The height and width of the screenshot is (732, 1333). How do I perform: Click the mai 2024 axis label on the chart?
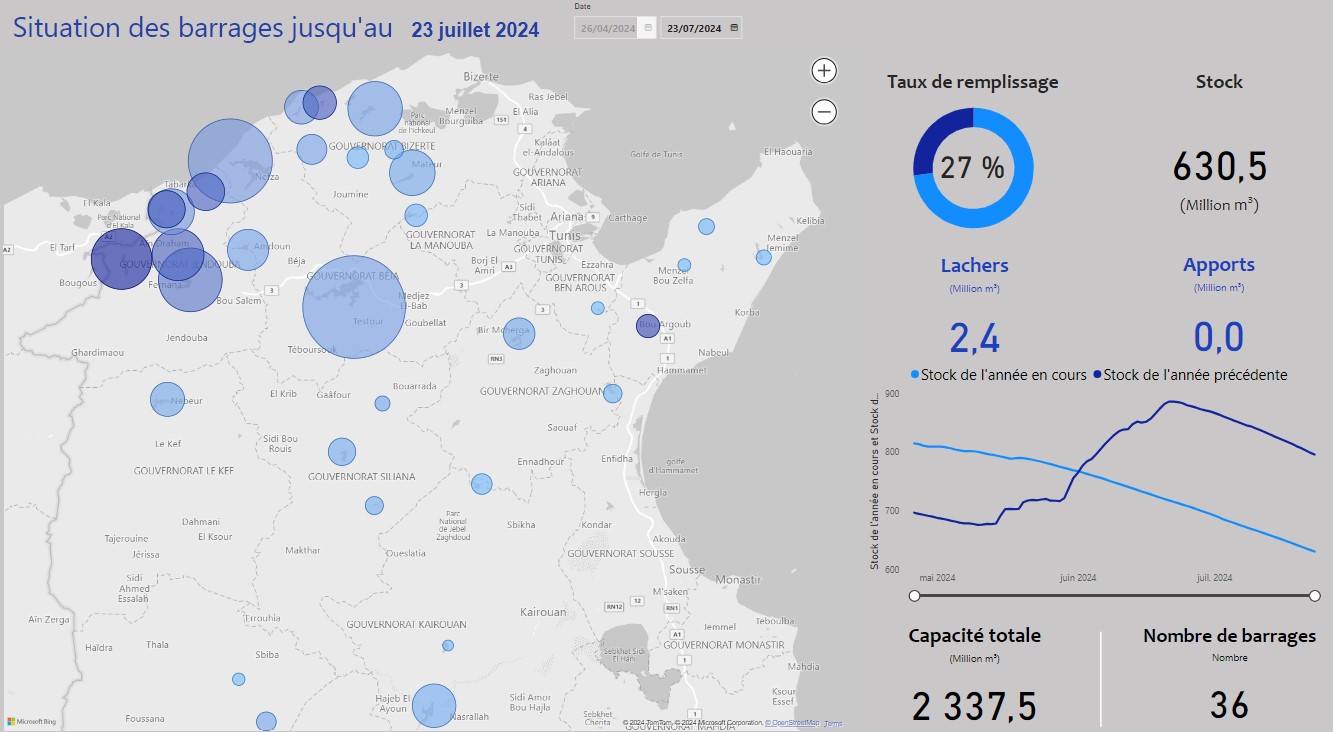pos(937,577)
